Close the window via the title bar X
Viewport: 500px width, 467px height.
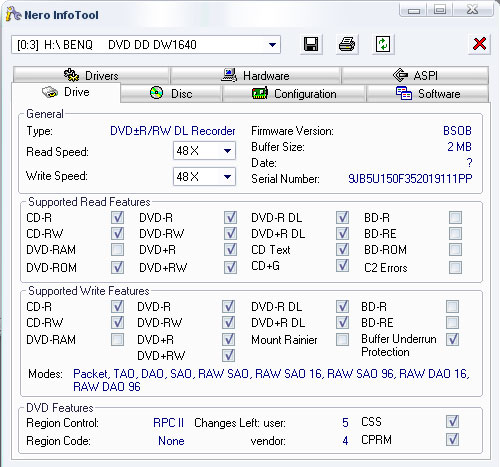[x=472, y=10]
